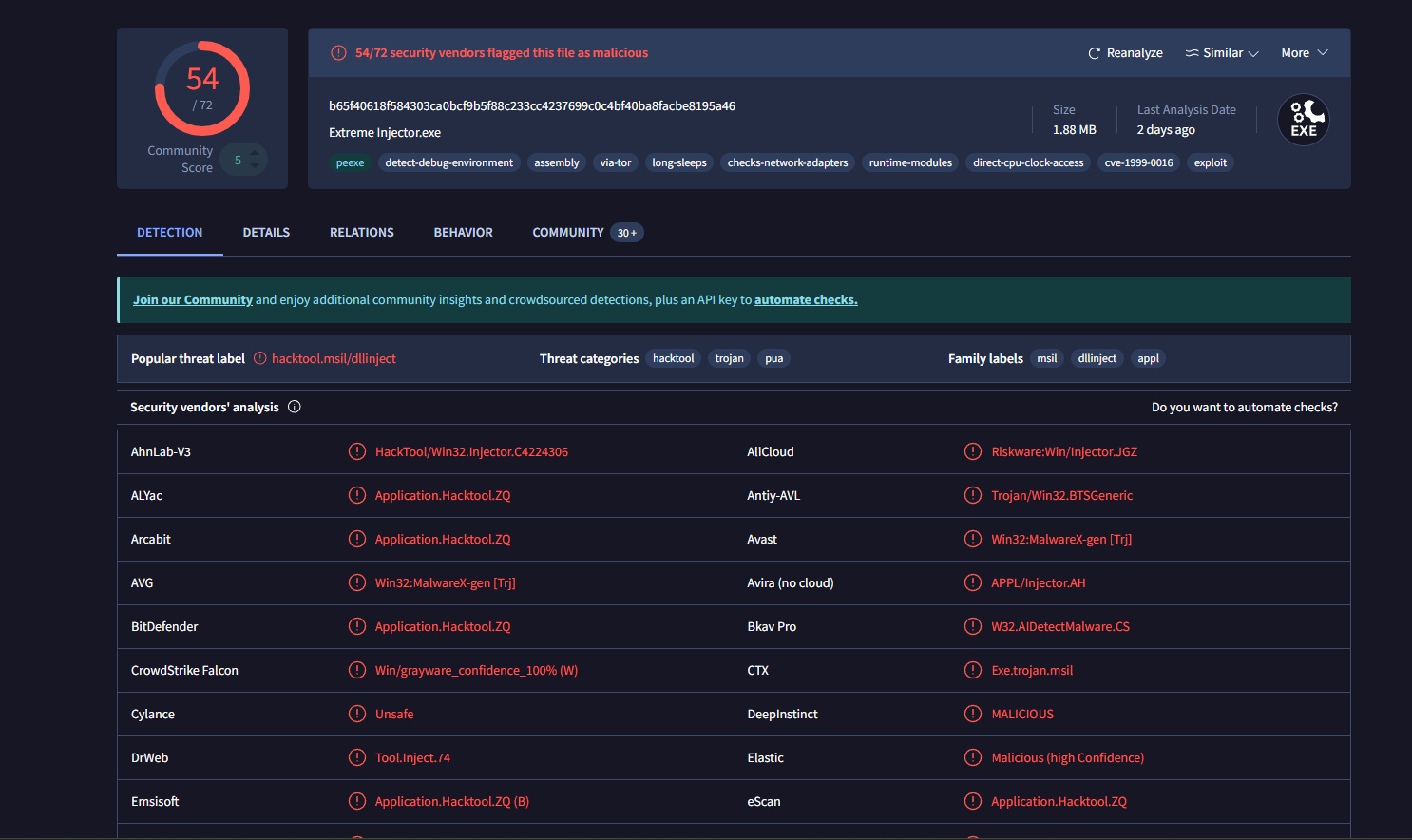1412x840 pixels.
Task: Downvote the community score with the down arrow
Action: [255, 167]
